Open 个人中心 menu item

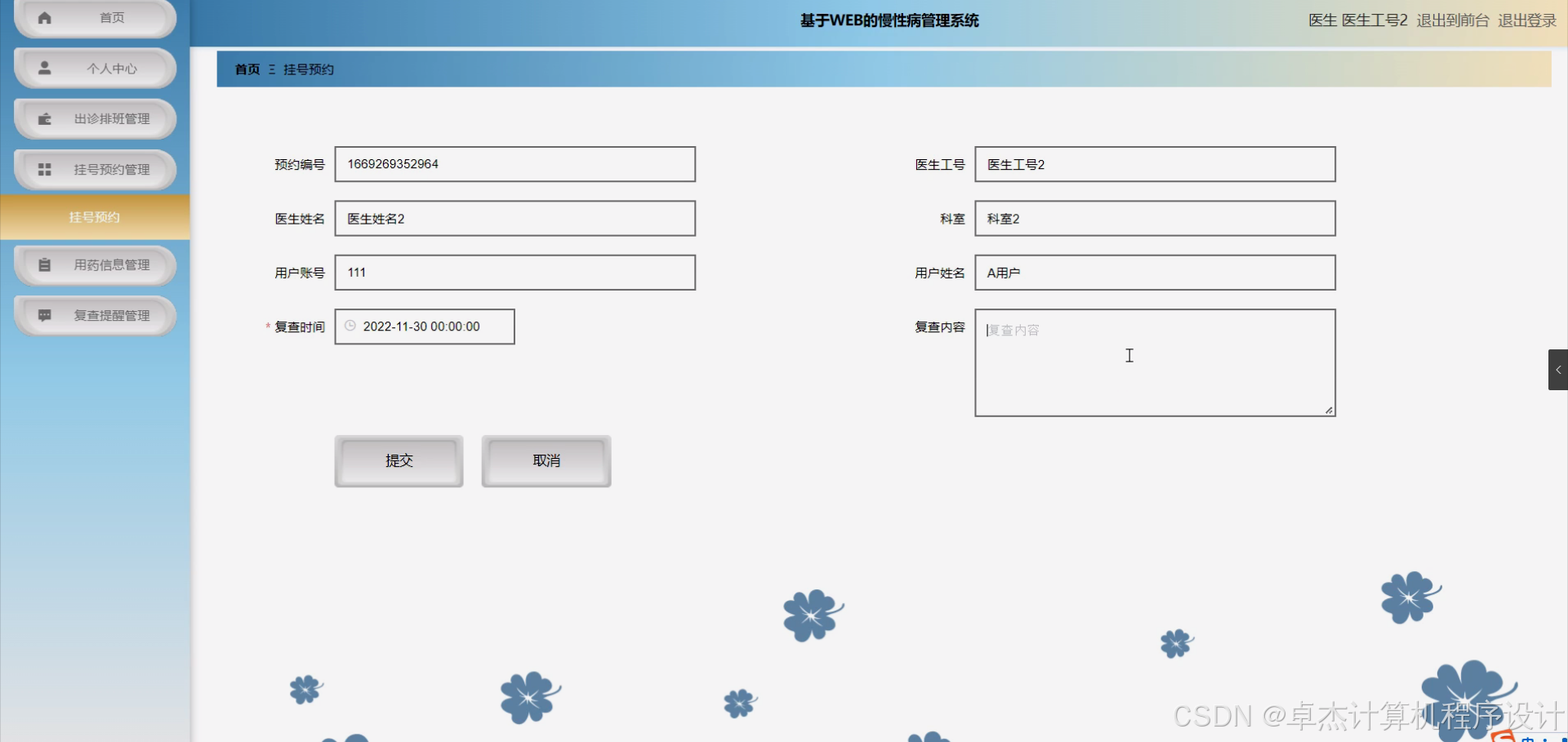point(96,69)
